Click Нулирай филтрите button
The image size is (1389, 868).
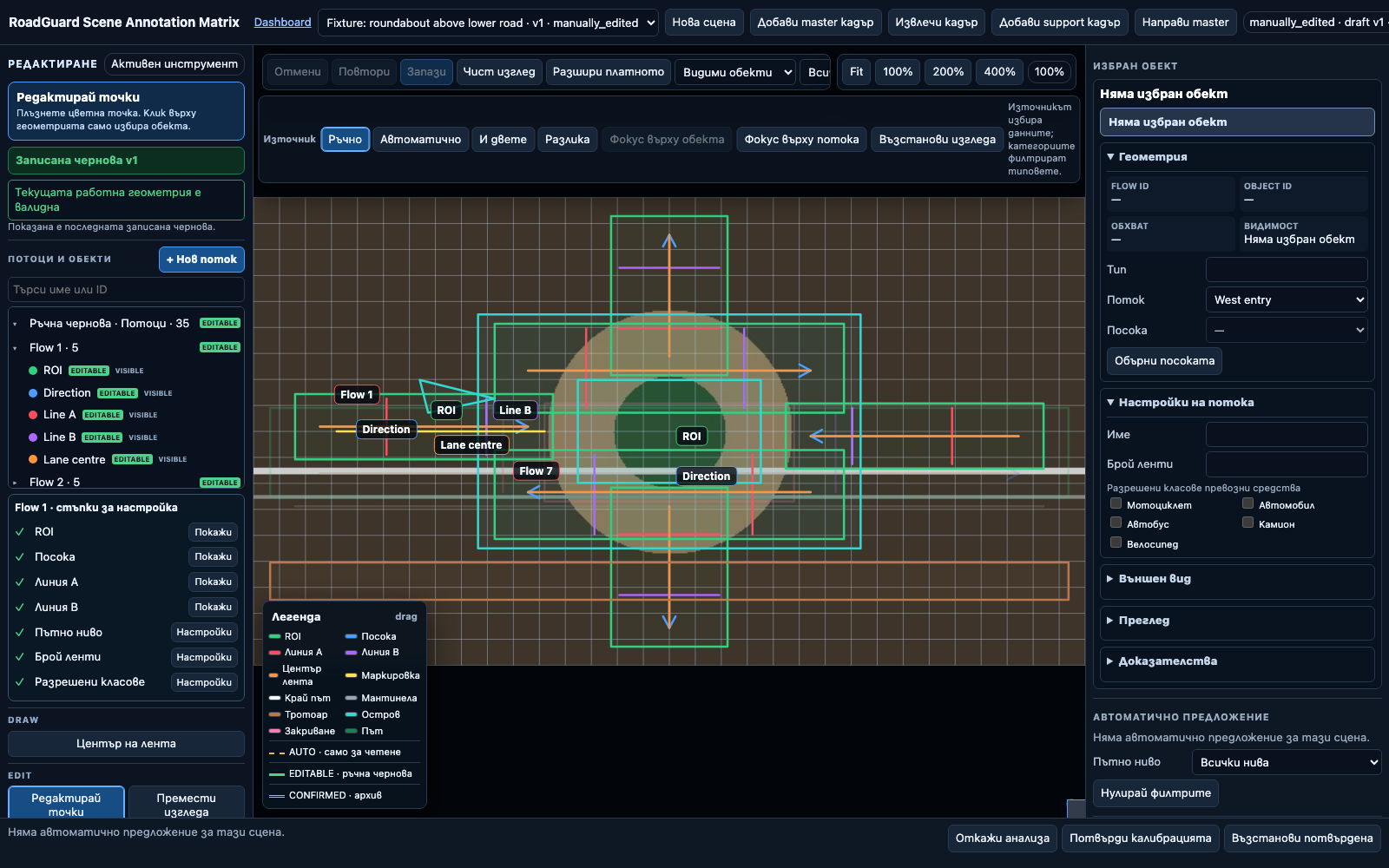(x=1155, y=793)
